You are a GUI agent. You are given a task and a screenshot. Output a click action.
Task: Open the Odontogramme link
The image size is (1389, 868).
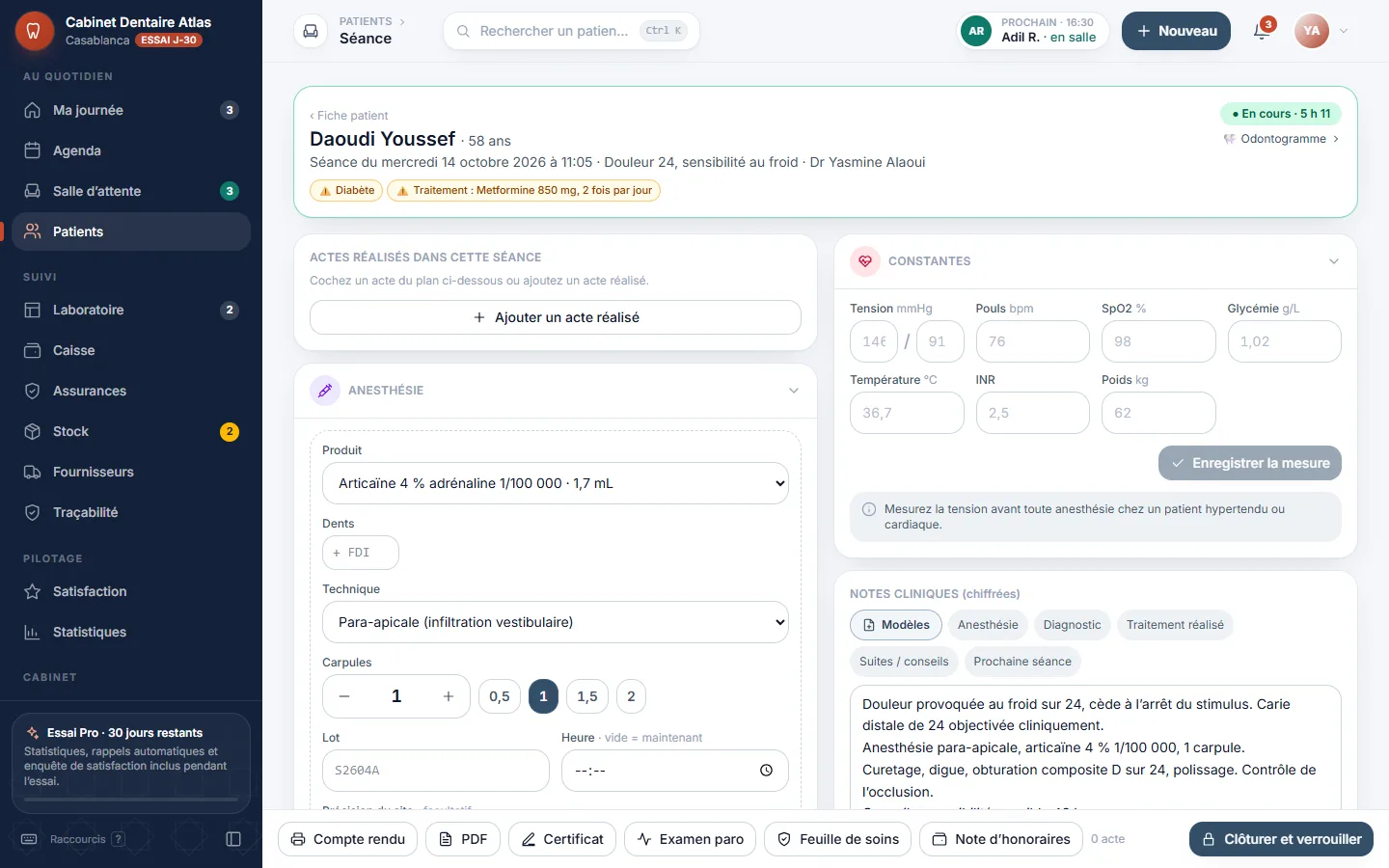[x=1281, y=139]
